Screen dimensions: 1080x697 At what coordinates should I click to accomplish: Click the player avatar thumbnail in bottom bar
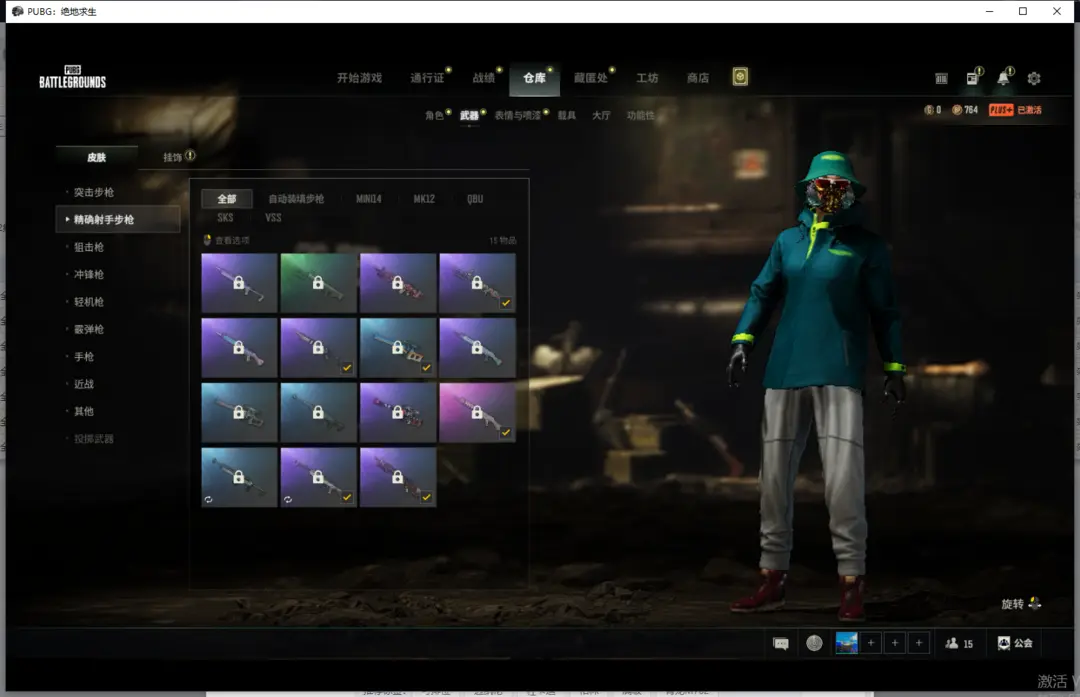[x=847, y=643]
